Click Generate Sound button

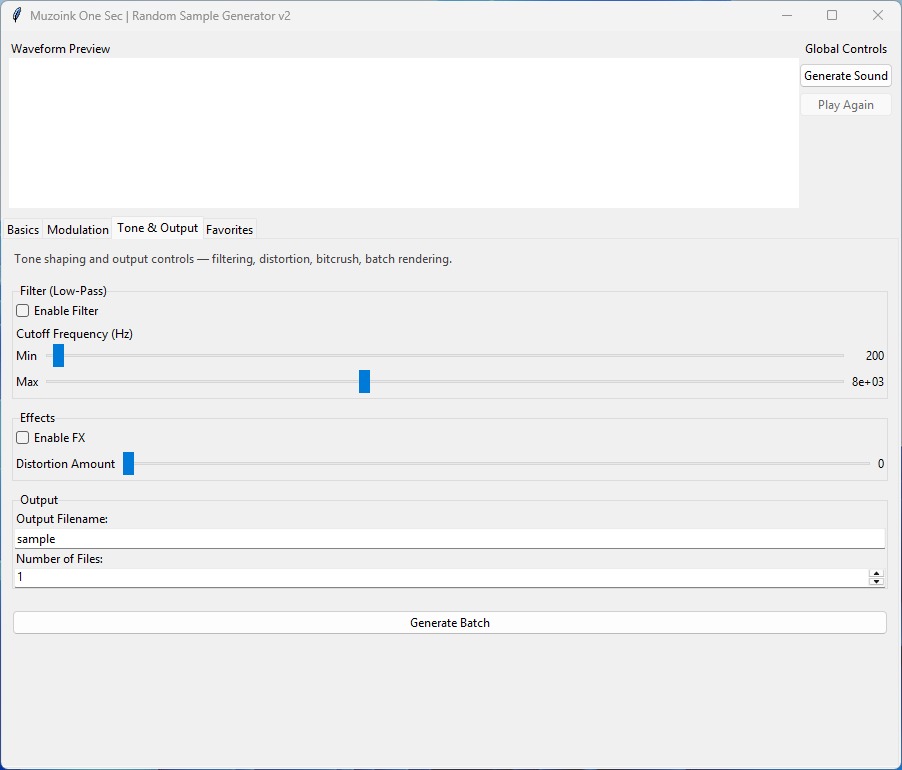846,76
